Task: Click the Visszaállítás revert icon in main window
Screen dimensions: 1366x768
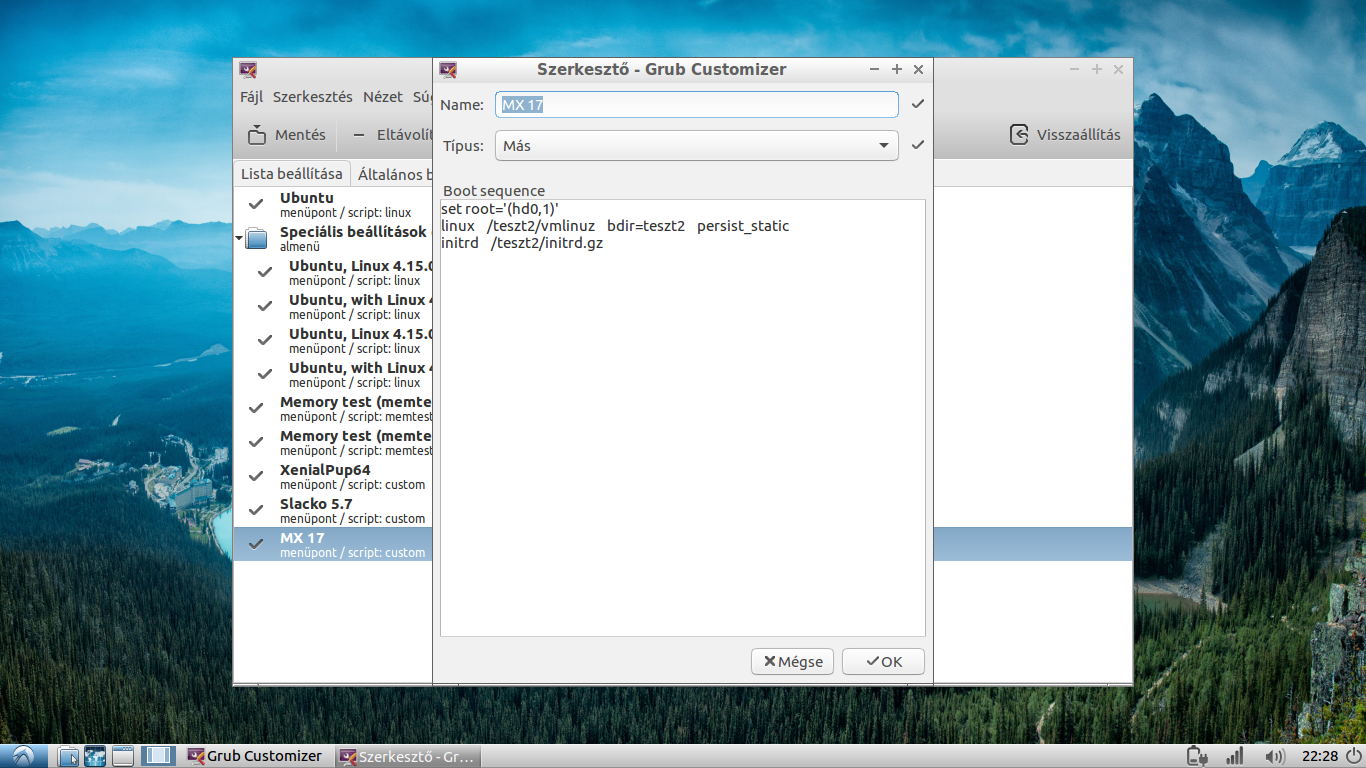Action: click(x=1019, y=135)
